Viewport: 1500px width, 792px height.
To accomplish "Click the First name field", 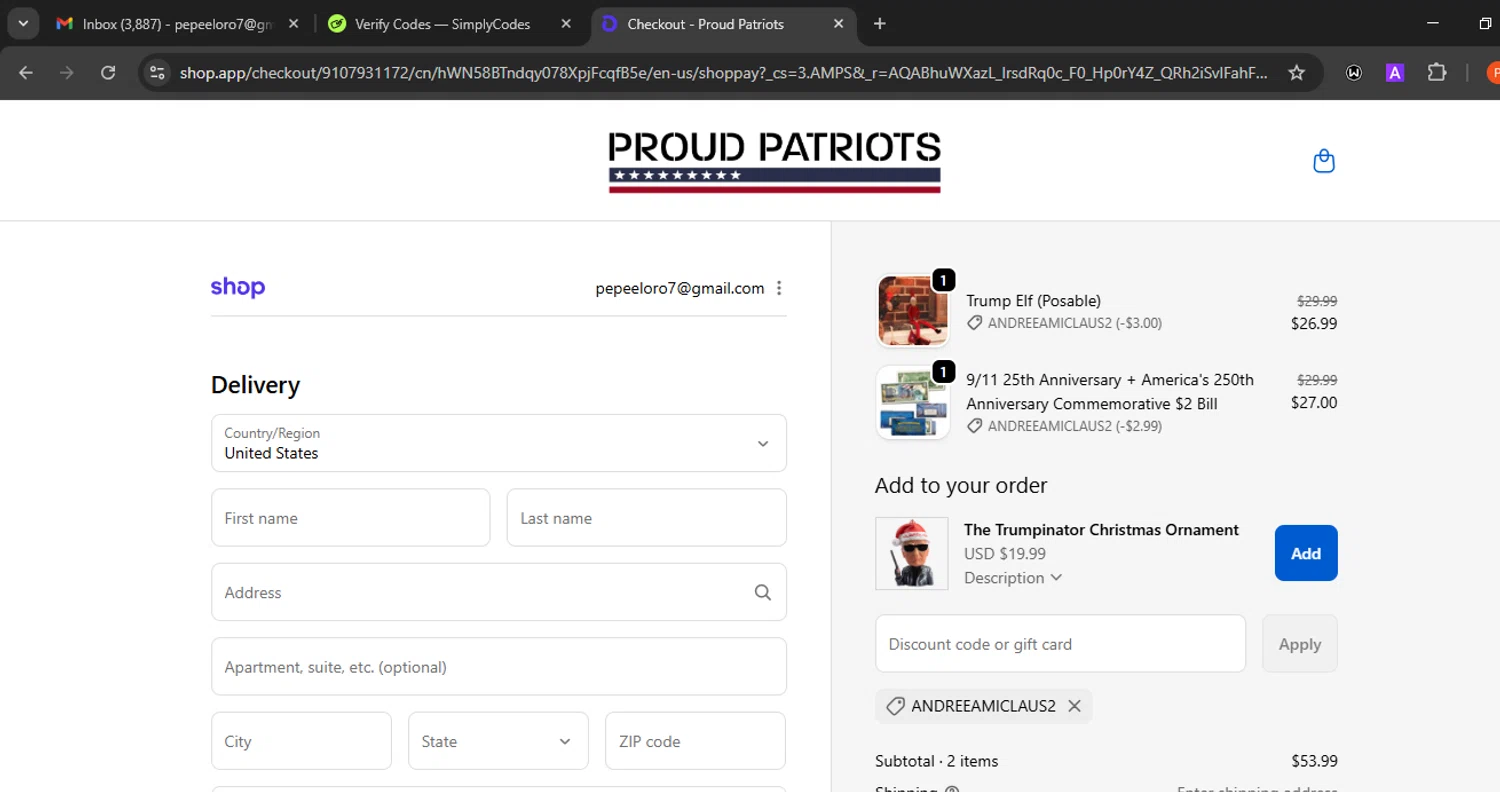I will pyautogui.click(x=351, y=518).
